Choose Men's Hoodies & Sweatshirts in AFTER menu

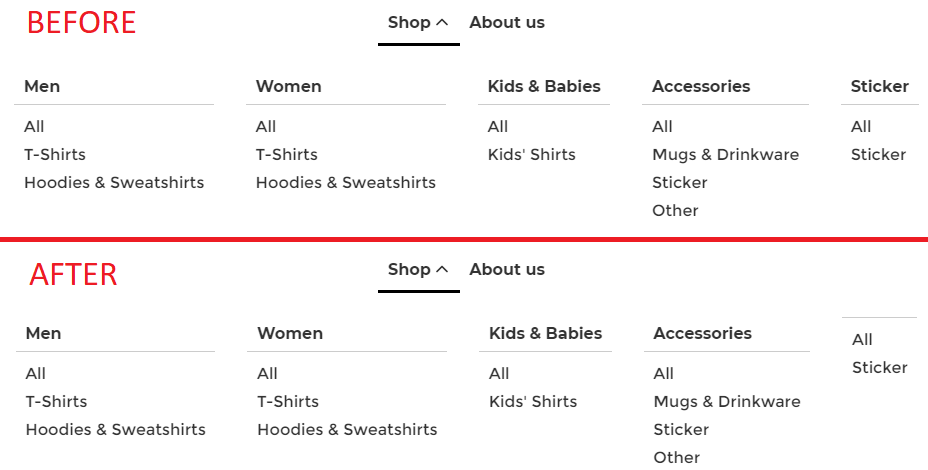coord(116,430)
